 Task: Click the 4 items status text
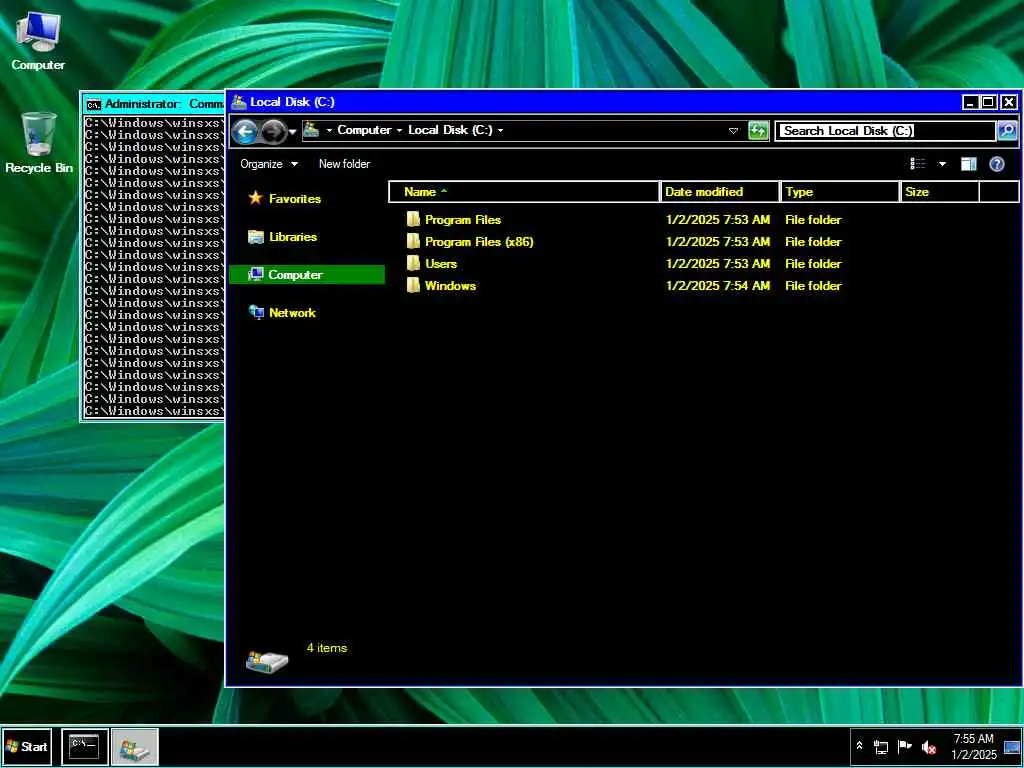327,648
